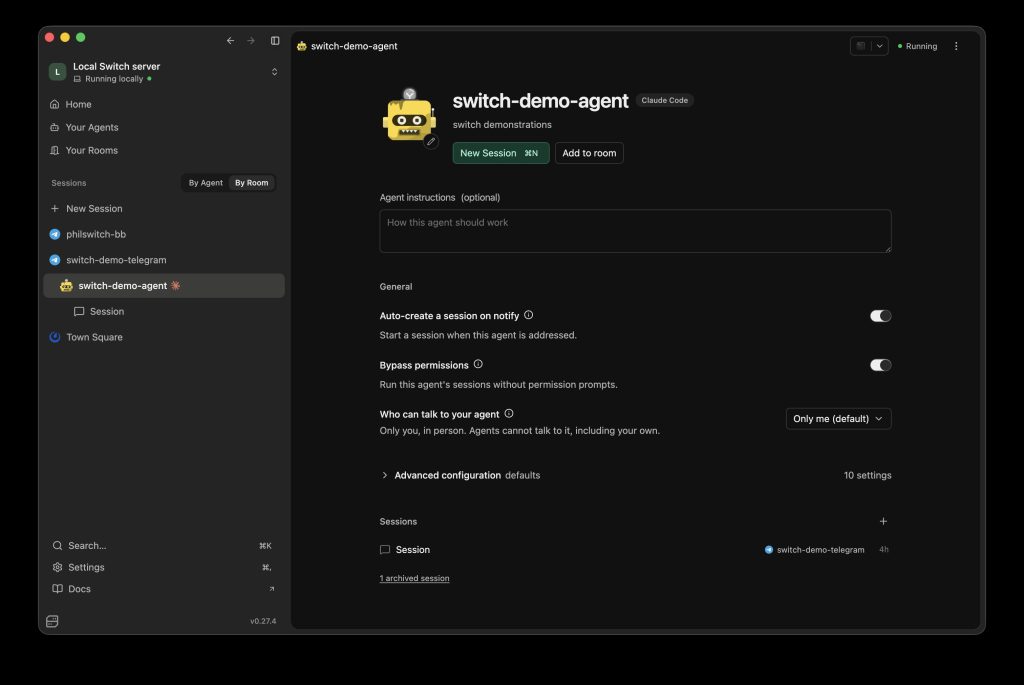Open Docs in the sidebar
The image size is (1024, 685).
164,588
